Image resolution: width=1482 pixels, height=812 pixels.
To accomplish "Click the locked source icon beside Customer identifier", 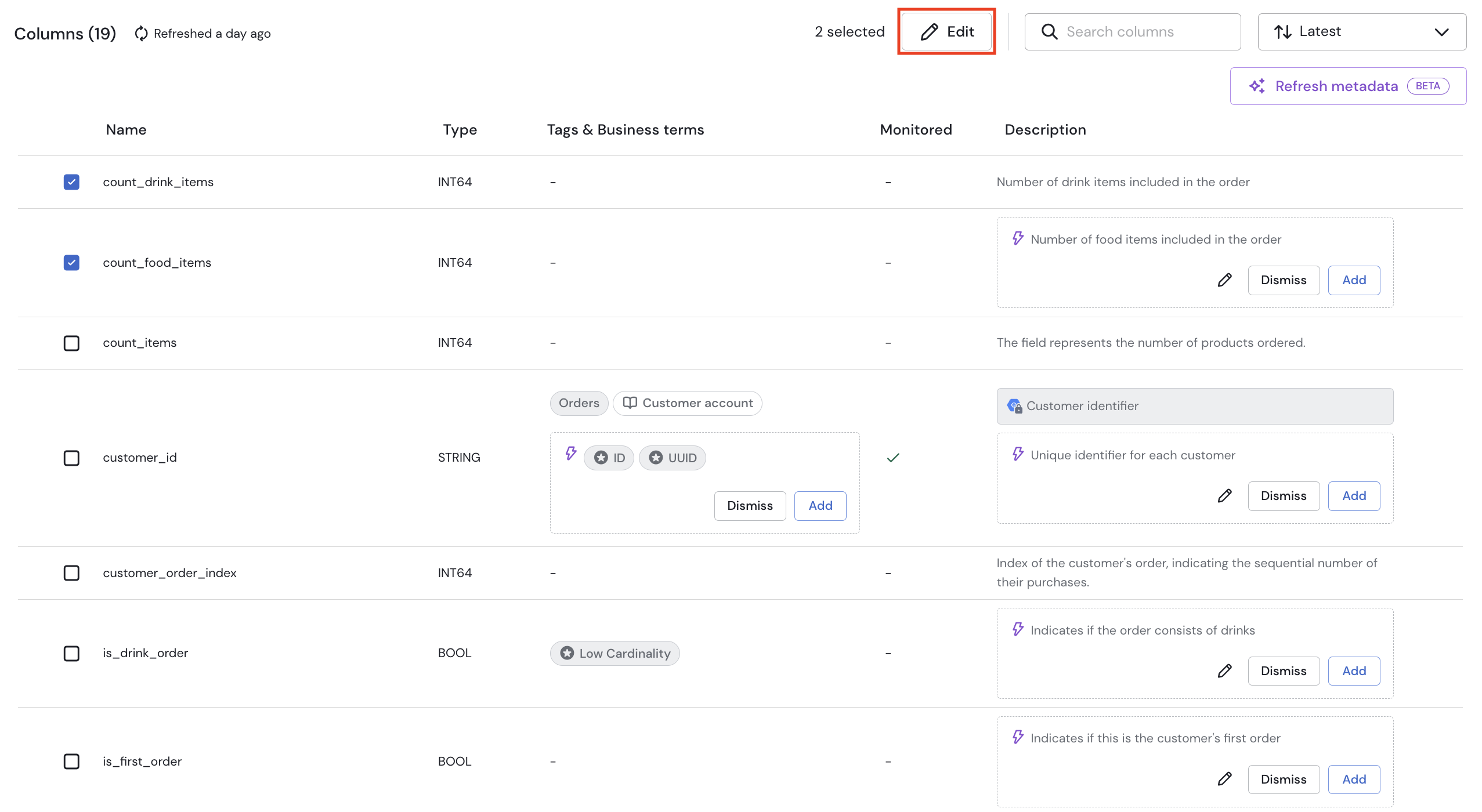I will (1014, 406).
